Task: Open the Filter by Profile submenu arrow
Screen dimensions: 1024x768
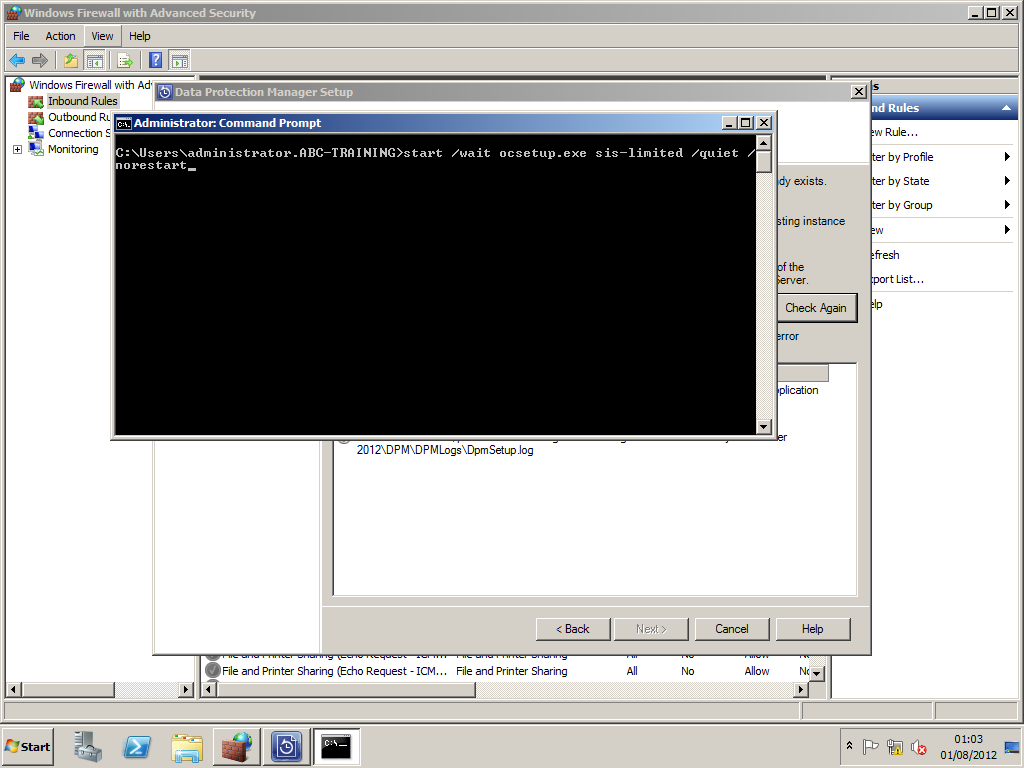Action: coord(1007,157)
